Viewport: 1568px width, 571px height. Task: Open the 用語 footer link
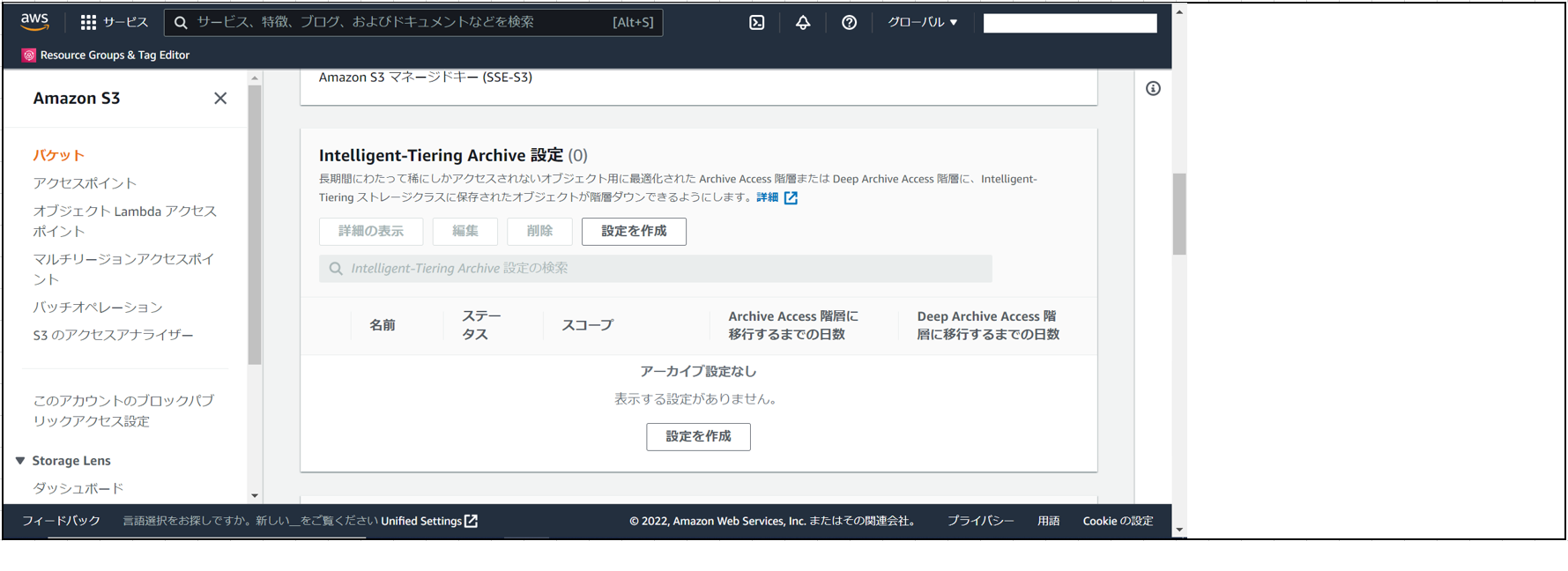[x=1048, y=521]
